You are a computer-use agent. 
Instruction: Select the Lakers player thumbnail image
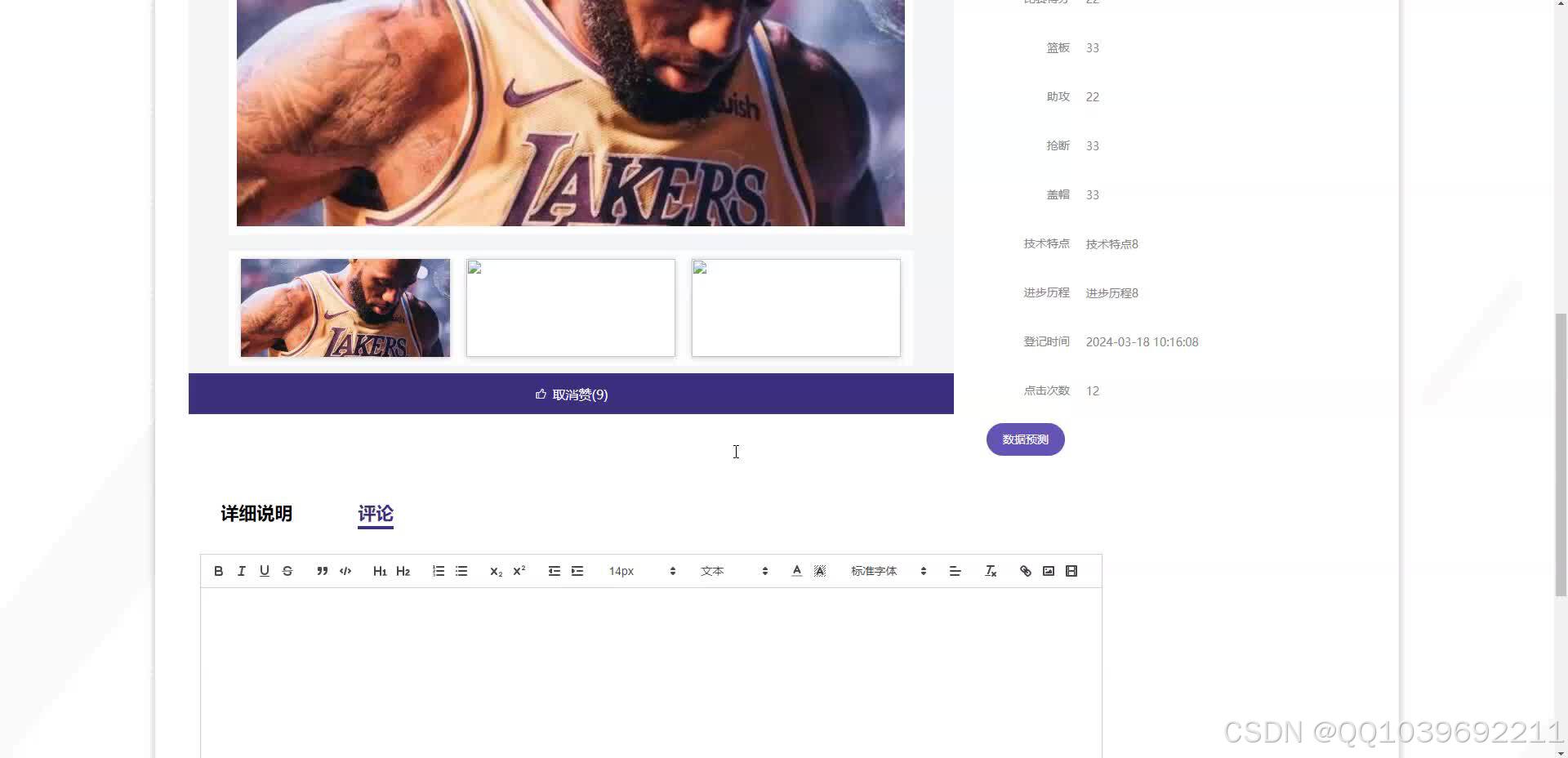pyautogui.click(x=345, y=308)
